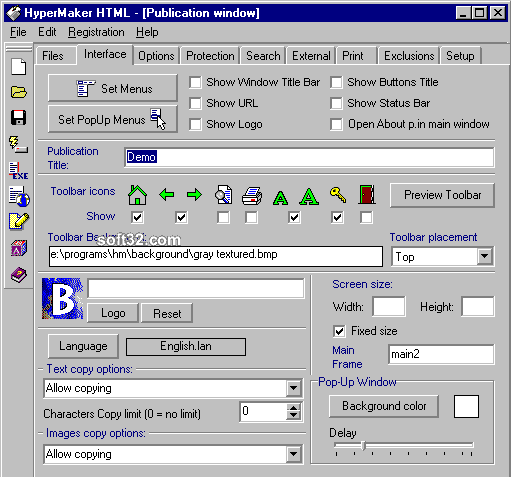This screenshot has height=477, width=511.
Task: Decrease Characters Copy limit with down arrow
Action: 294,416
